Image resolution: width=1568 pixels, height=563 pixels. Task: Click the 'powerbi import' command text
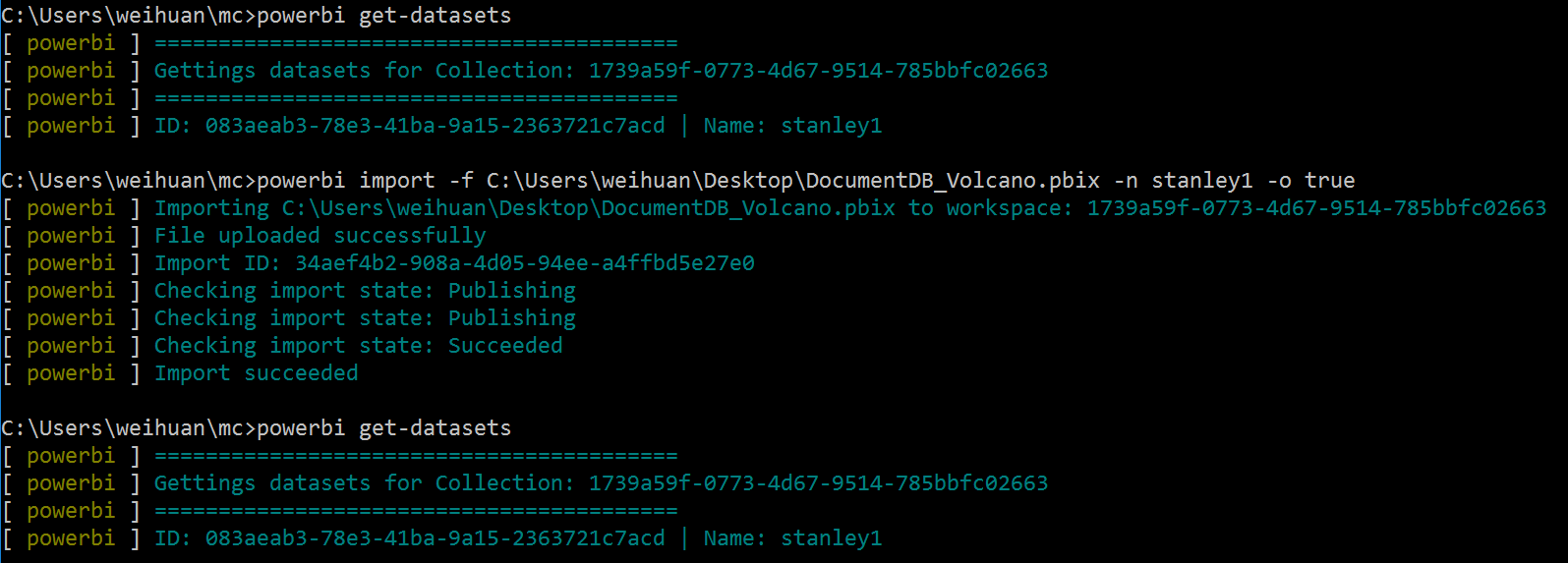coord(345,181)
